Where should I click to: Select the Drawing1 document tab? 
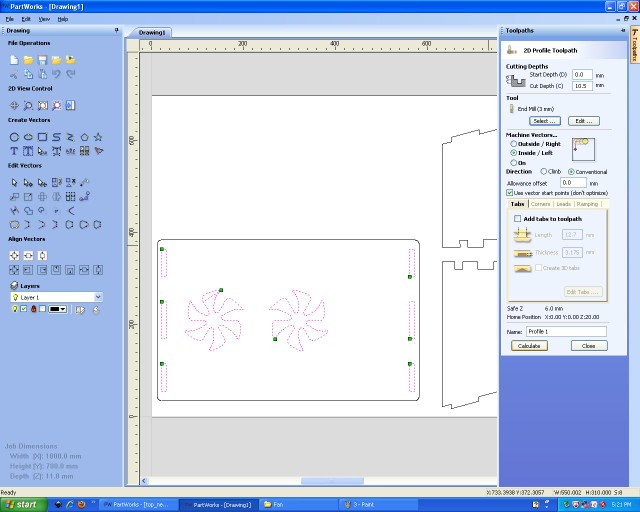tap(151, 33)
